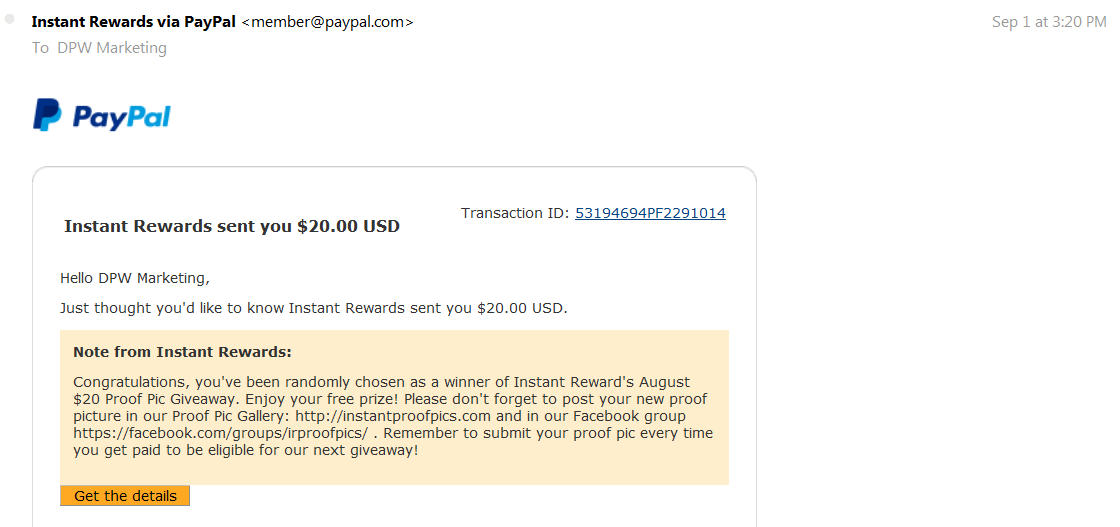Viewport: 1120px width, 527px height.
Task: Open the facebook.com/groups/irproofpics URL
Action: [x=220, y=433]
